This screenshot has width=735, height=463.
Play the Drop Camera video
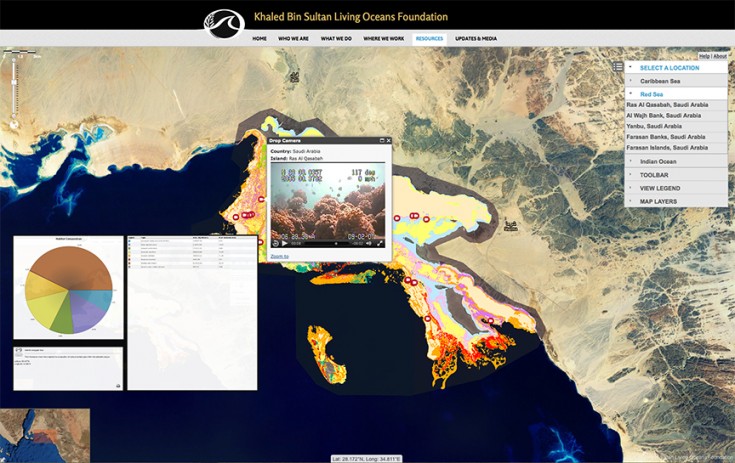[285, 243]
